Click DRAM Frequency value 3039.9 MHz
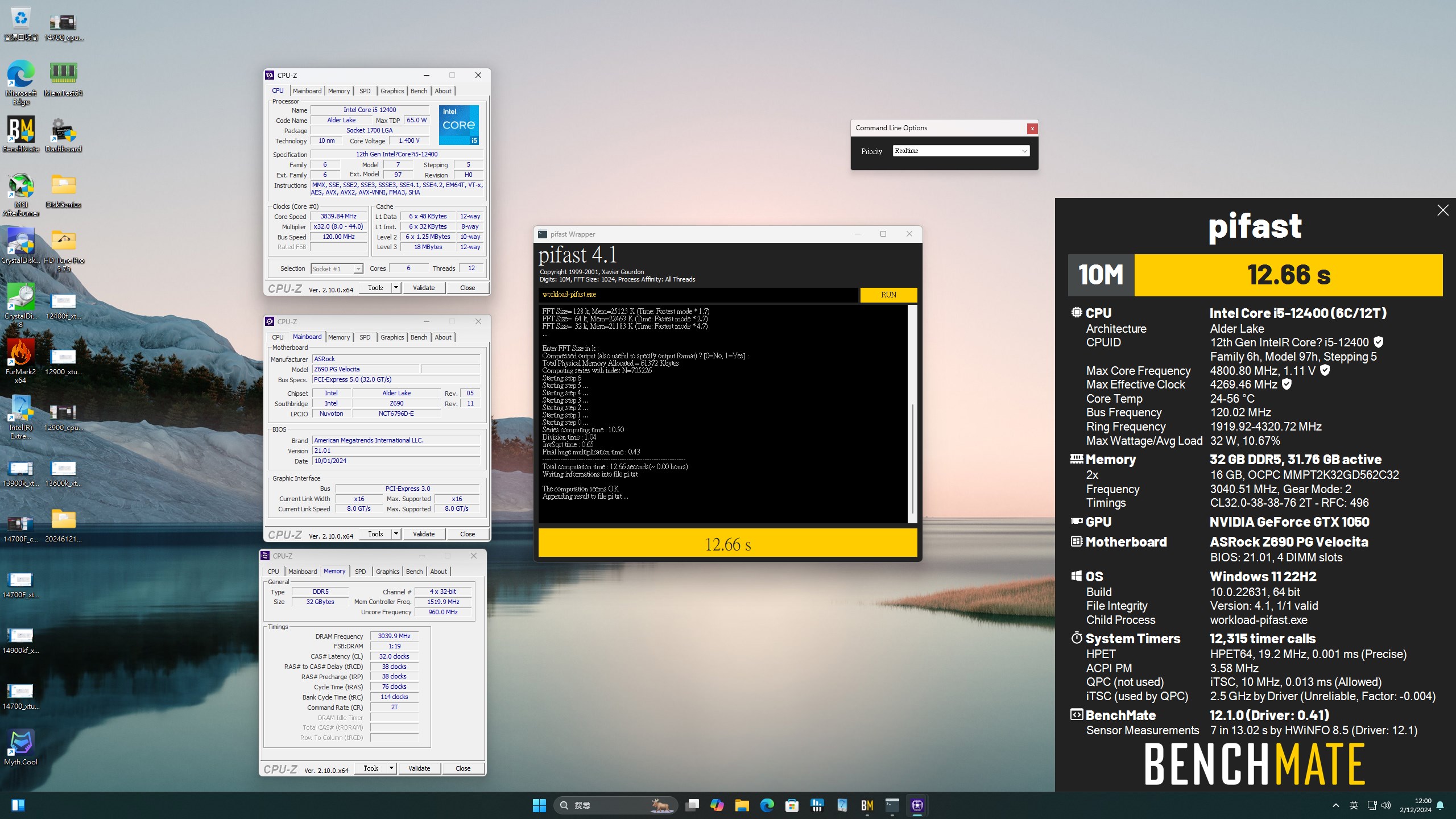1456x819 pixels. tap(394, 636)
